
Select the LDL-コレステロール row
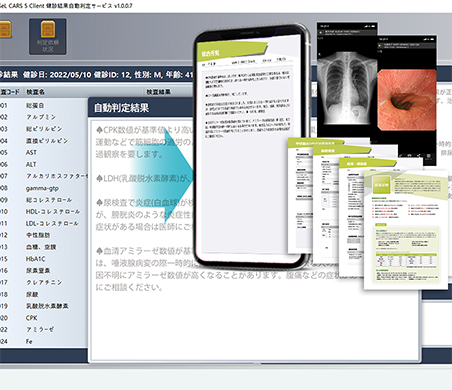click(44, 223)
